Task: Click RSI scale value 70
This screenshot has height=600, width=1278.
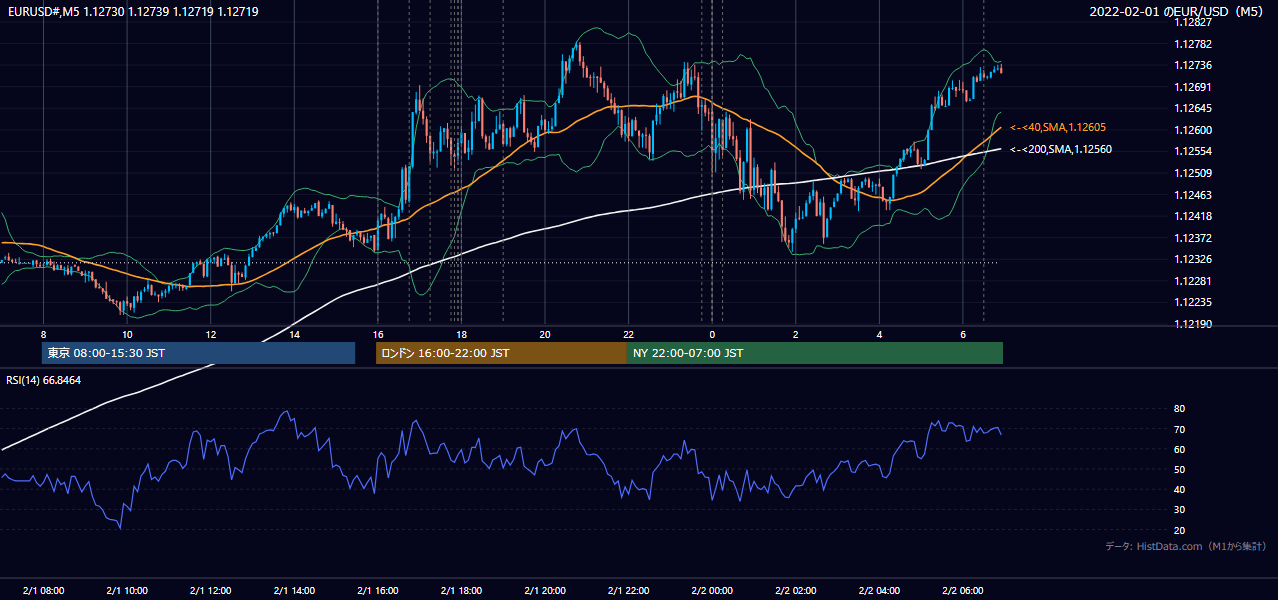Action: click(1179, 429)
